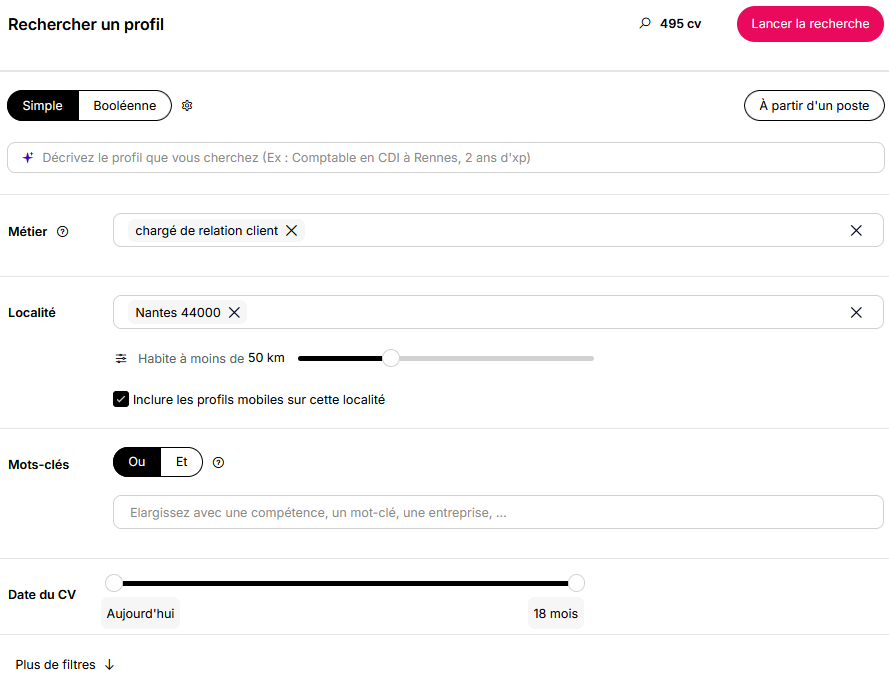Click the sparkle AI icon in description field
This screenshot has height=681, width=889.
point(28,158)
